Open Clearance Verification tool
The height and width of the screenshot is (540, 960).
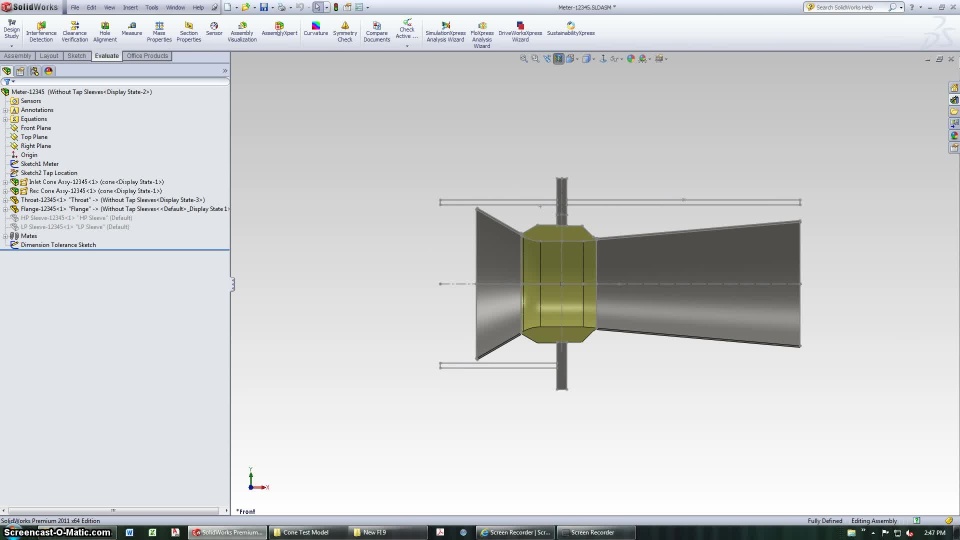coord(75,32)
